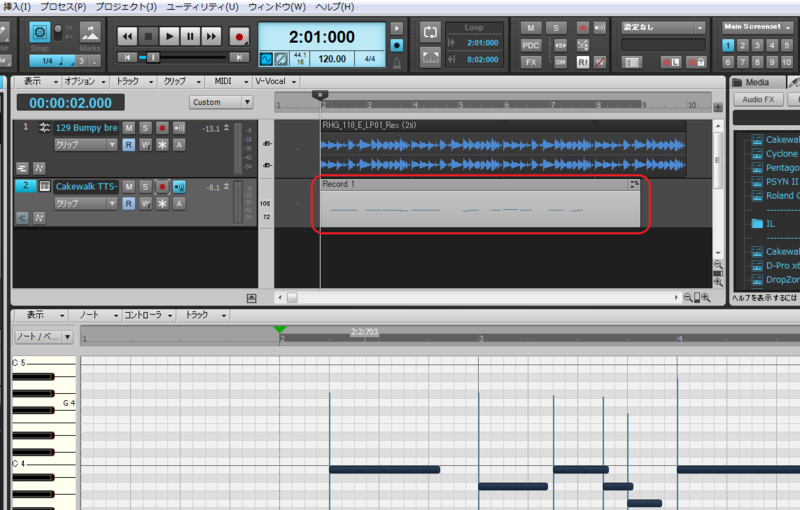This screenshot has height=510, width=800.
Task: Arm track 1 for recording
Action: click(x=162, y=128)
